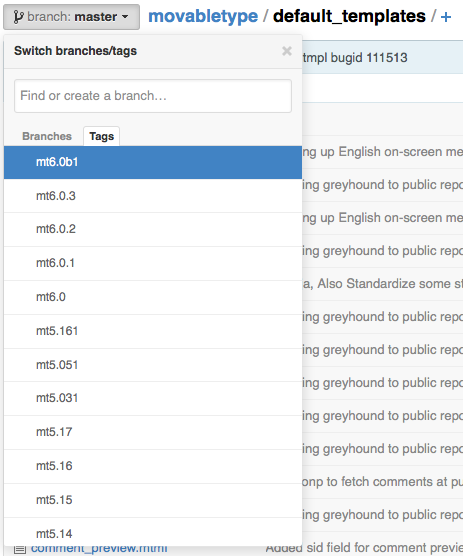Select the mt5.051 tag
The width and height of the screenshot is (463, 556).
pyautogui.click(x=153, y=365)
